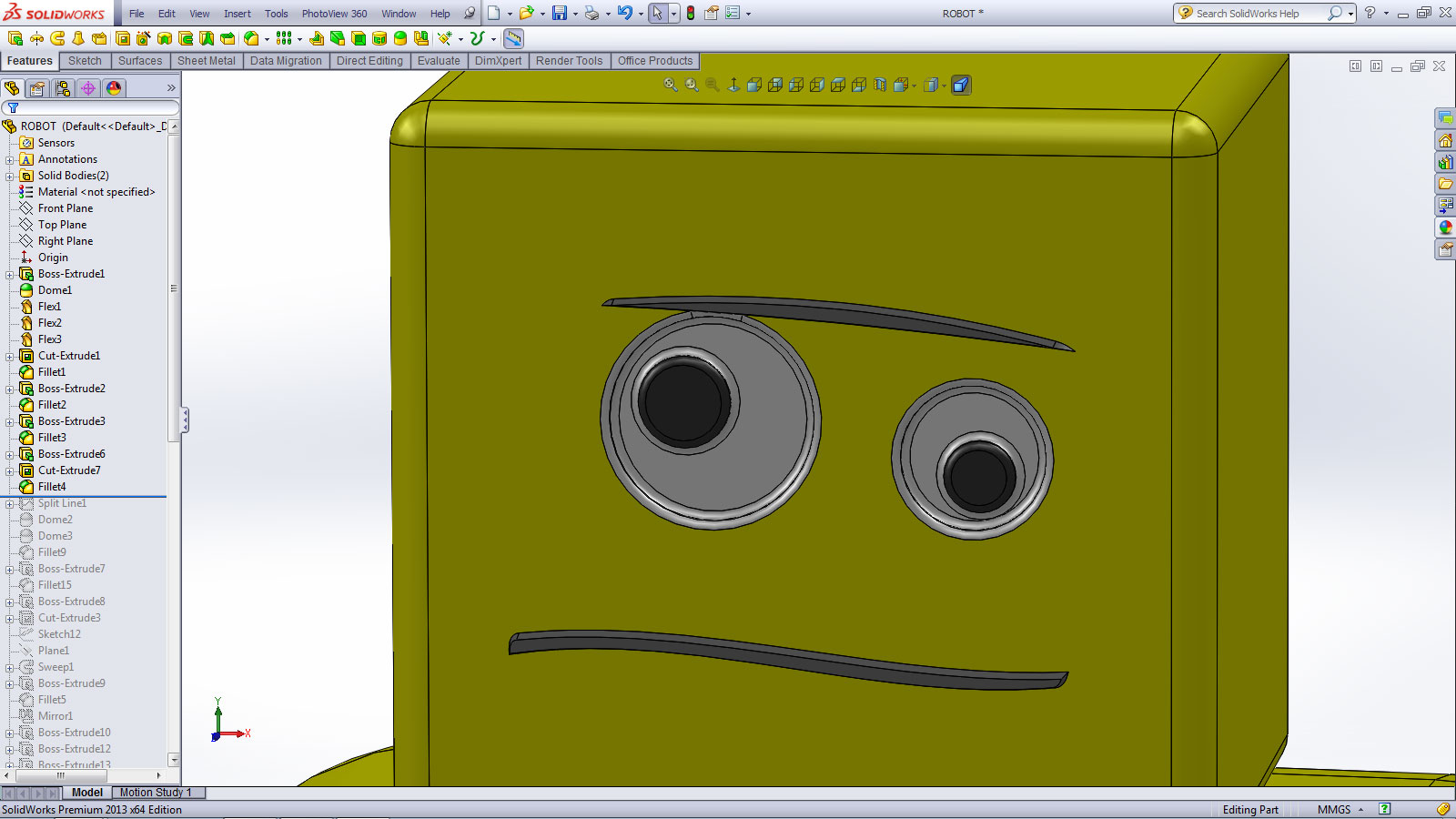
Task: Click the Open file folder icon
Action: pyautogui.click(x=526, y=13)
